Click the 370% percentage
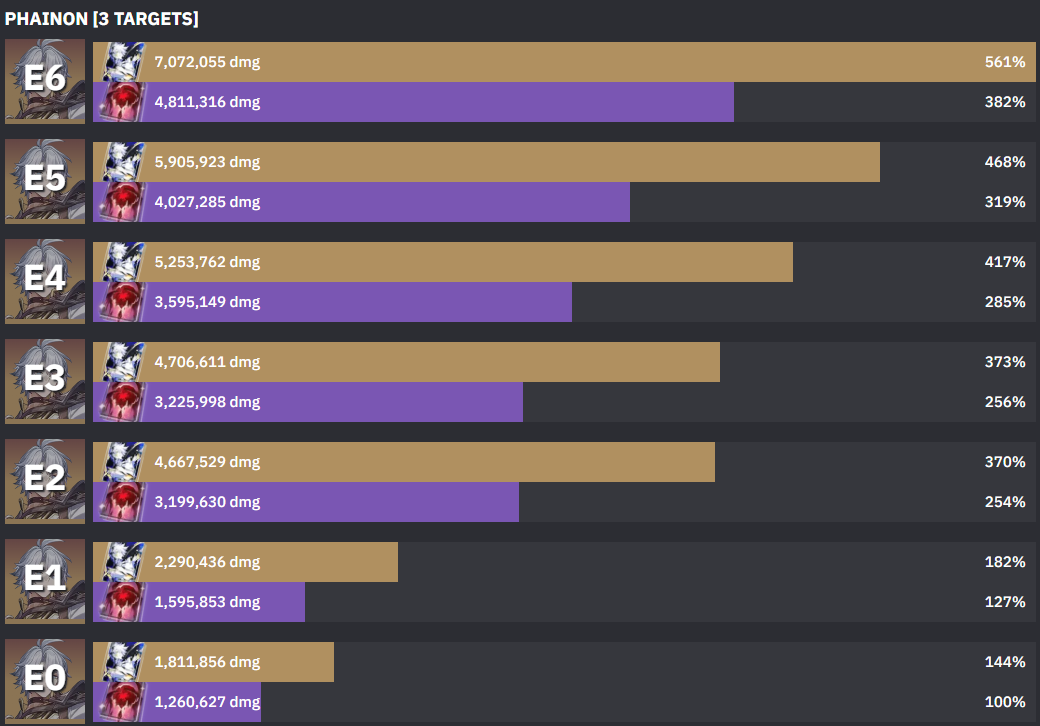Viewport: 1040px width, 726px height. (1006, 462)
